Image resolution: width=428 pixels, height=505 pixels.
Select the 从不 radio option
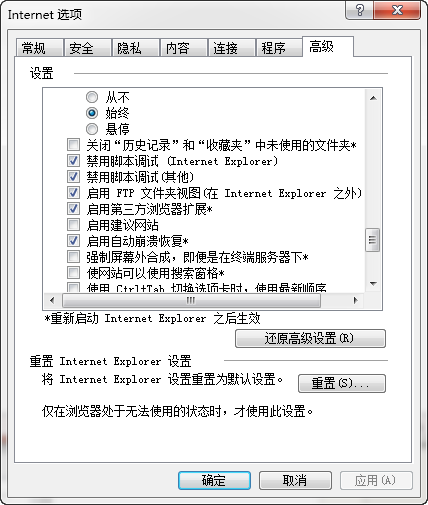coord(92,97)
